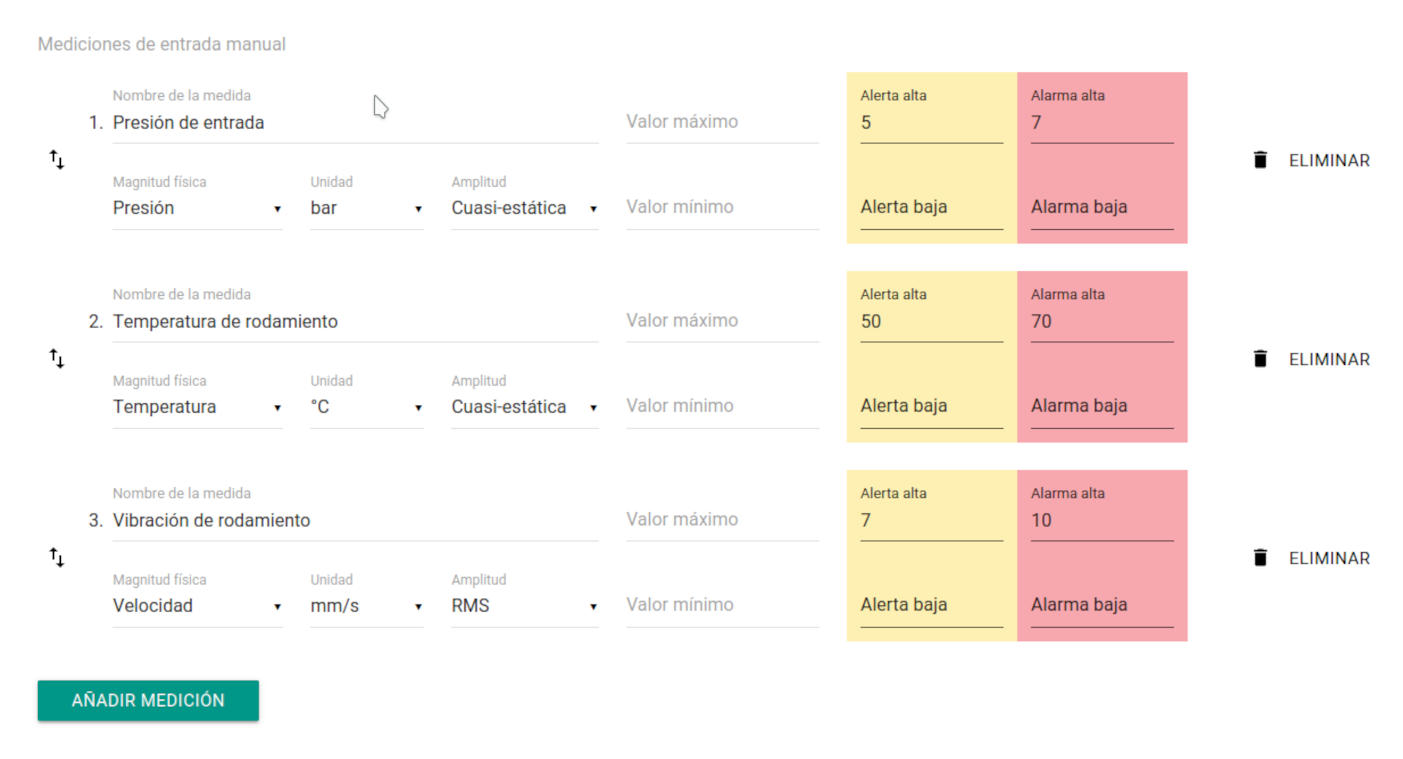Click trash icon for Vibración de rodamiento row
The image size is (1403, 759).
tap(1260, 558)
